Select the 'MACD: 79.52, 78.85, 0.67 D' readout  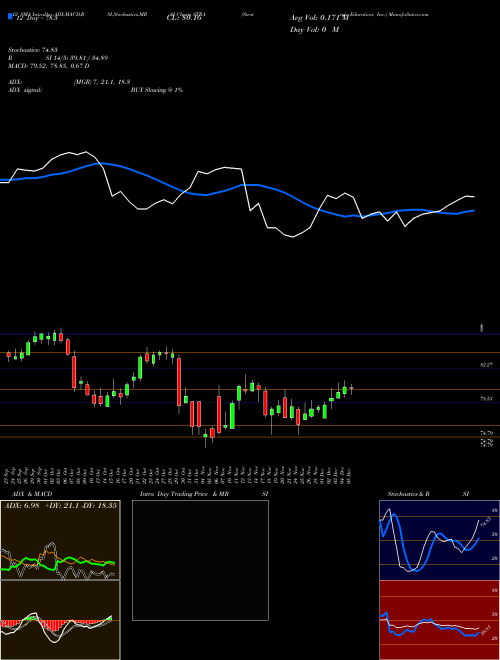[49, 66]
